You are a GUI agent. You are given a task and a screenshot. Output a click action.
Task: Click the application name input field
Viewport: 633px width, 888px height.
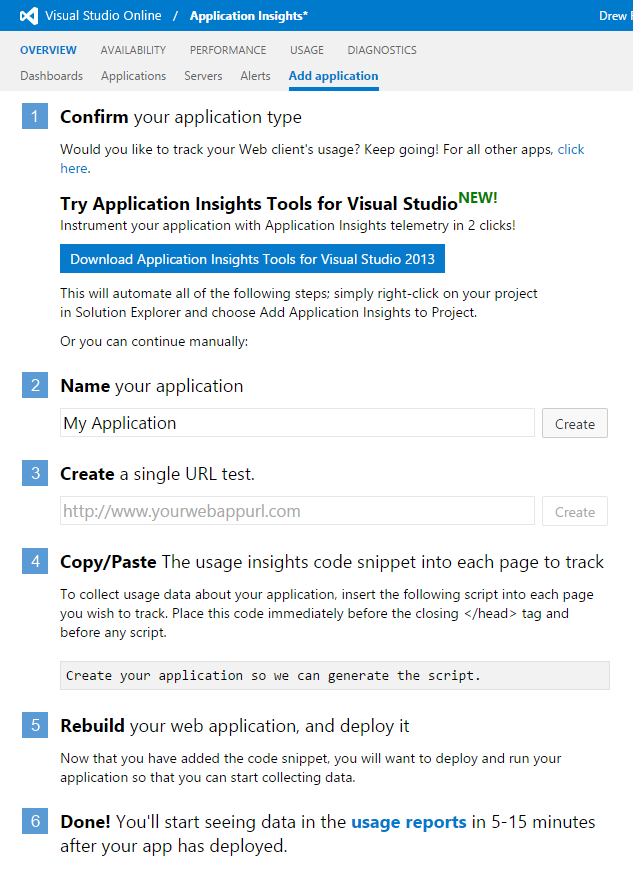(x=297, y=423)
